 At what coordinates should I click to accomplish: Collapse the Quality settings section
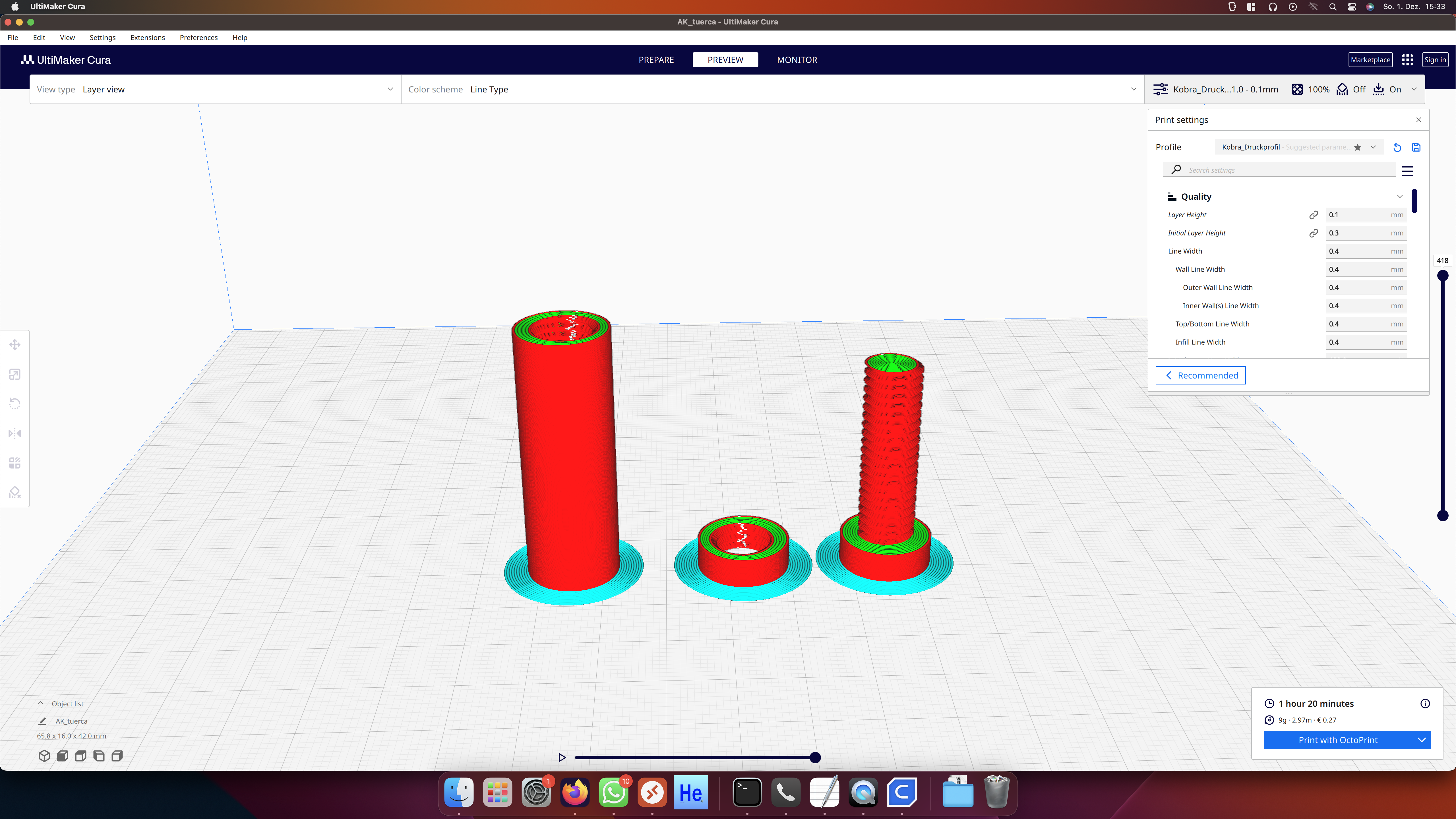coord(1399,197)
